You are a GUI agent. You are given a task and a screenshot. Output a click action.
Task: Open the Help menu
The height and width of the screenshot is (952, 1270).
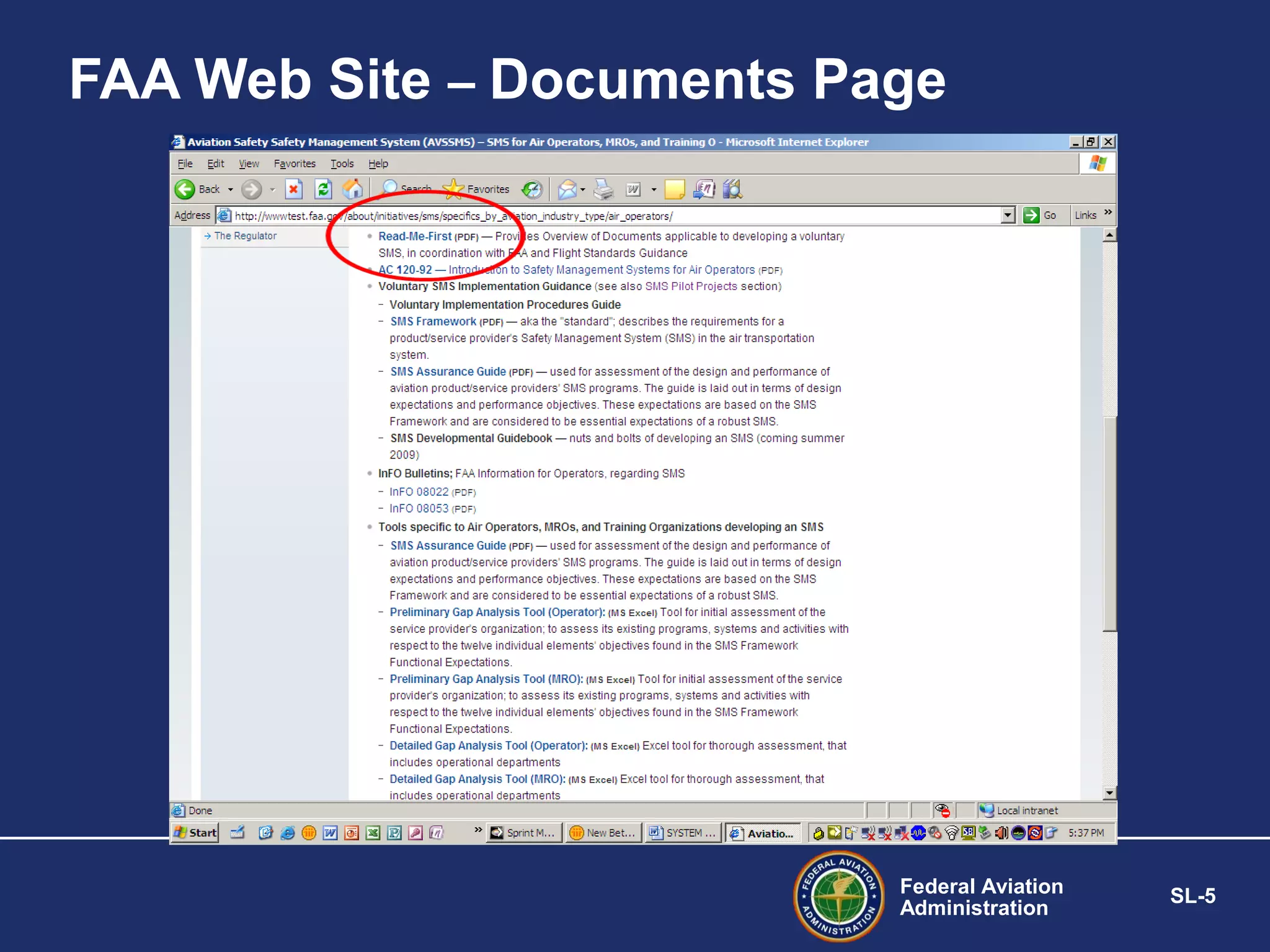coord(378,164)
